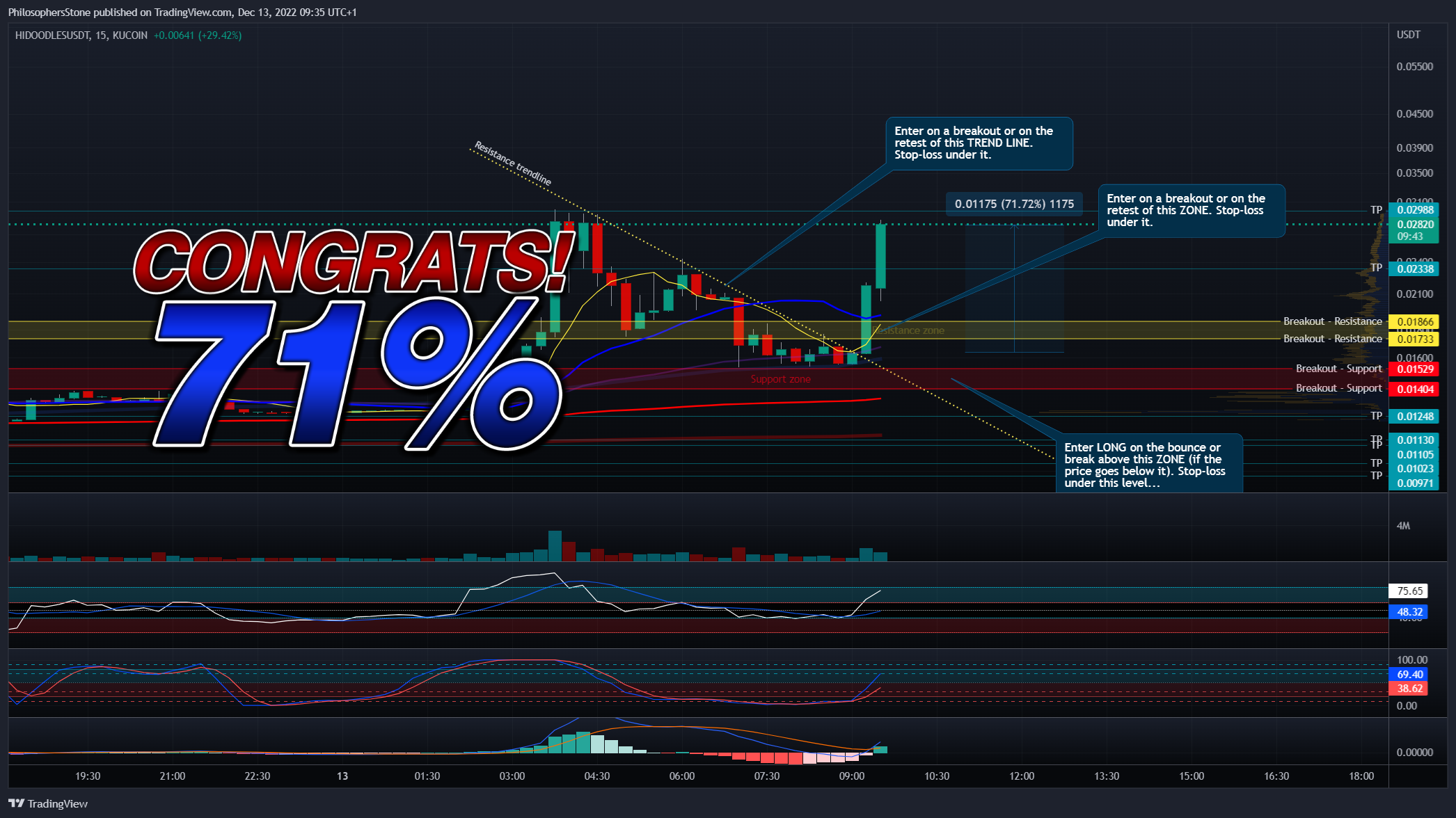1456x818 pixels.
Task: Click the blue 69.40 stochastic tag
Action: [1409, 675]
